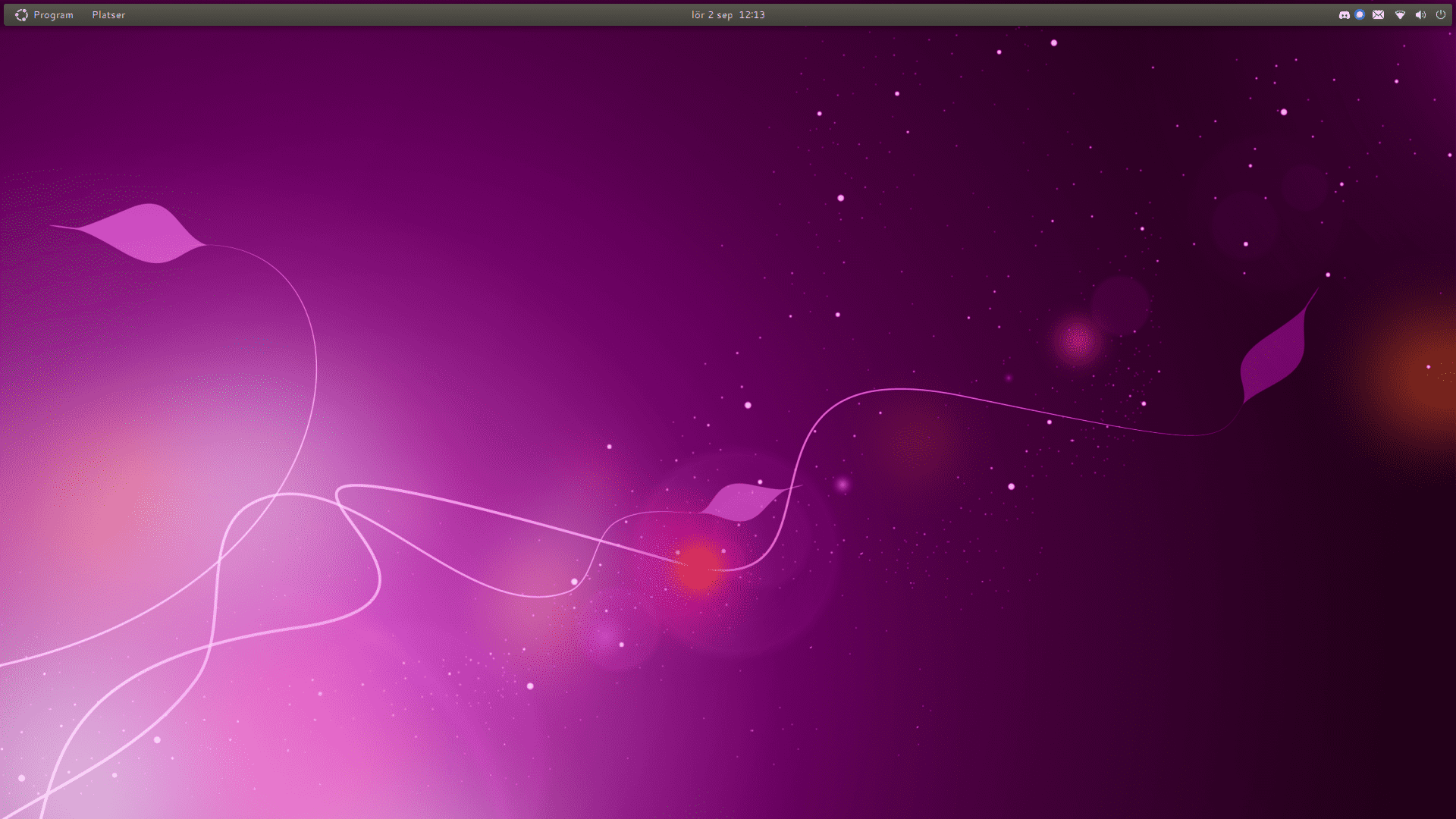Open the Platser places menu
This screenshot has height=819, width=1456.
[108, 15]
